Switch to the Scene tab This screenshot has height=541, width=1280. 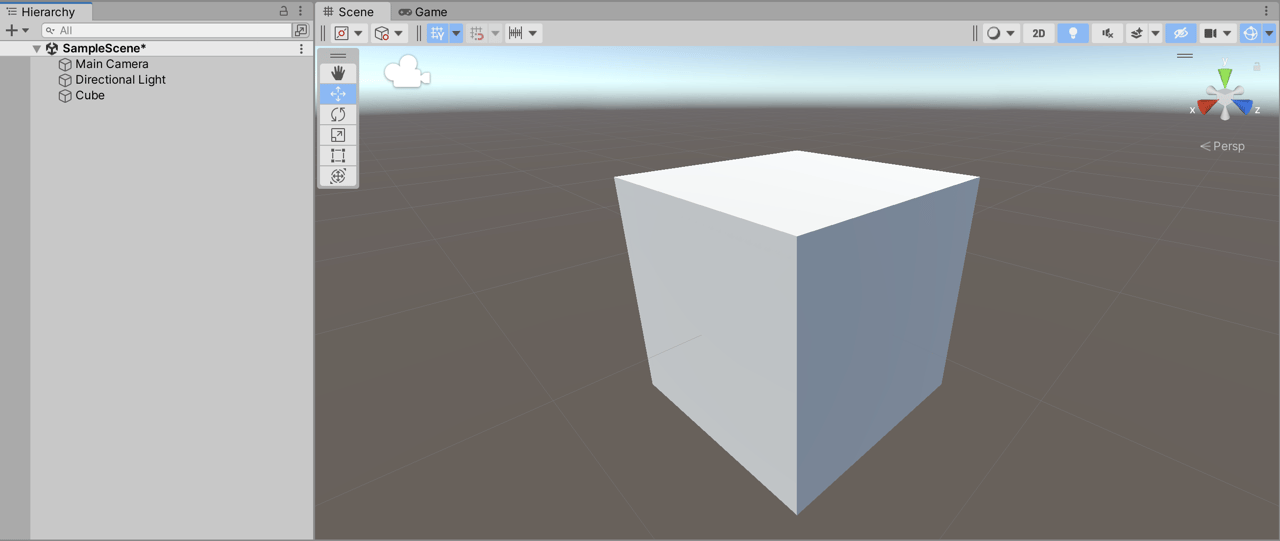tap(349, 12)
